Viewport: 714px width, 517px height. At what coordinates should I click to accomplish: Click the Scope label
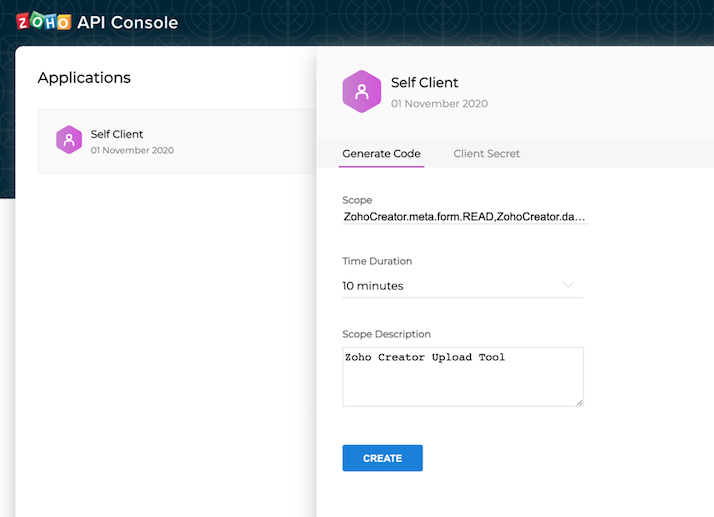tap(357, 200)
